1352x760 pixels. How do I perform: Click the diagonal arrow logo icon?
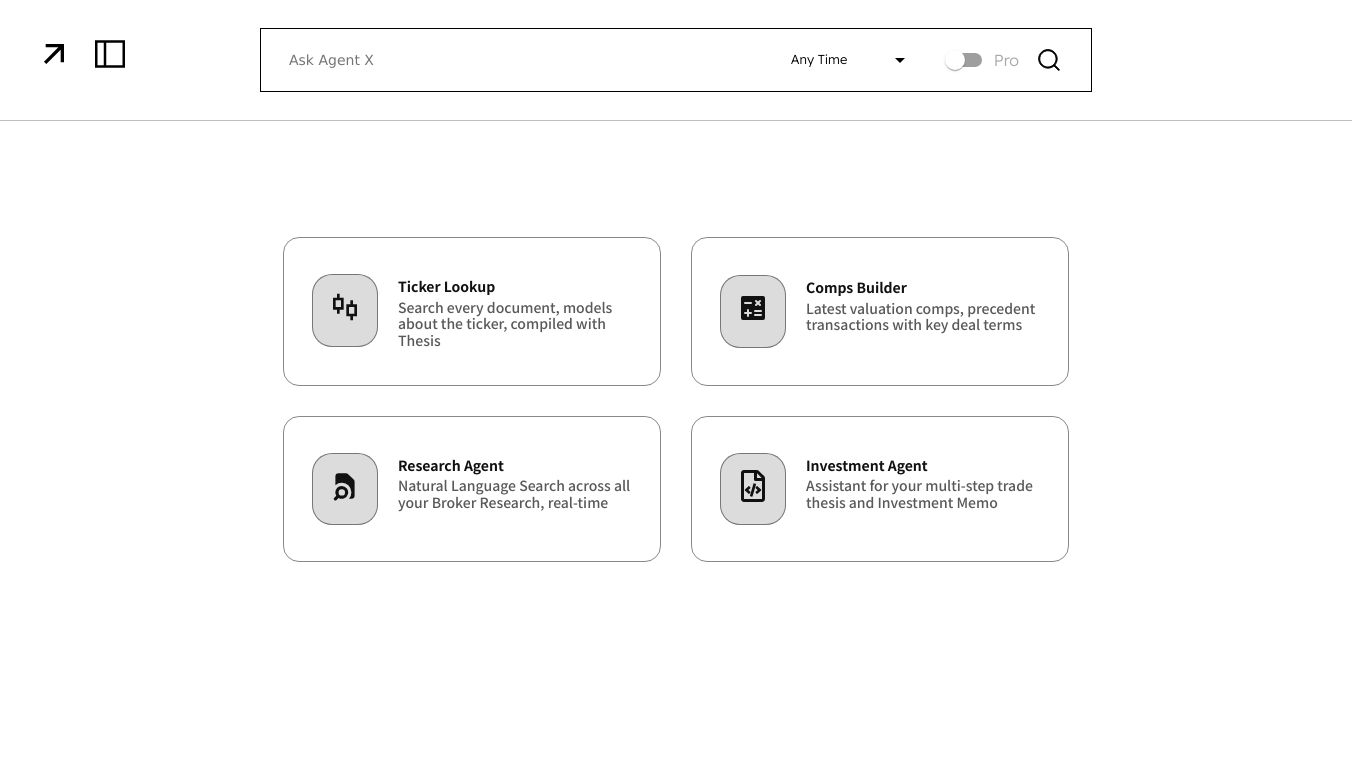pos(54,54)
